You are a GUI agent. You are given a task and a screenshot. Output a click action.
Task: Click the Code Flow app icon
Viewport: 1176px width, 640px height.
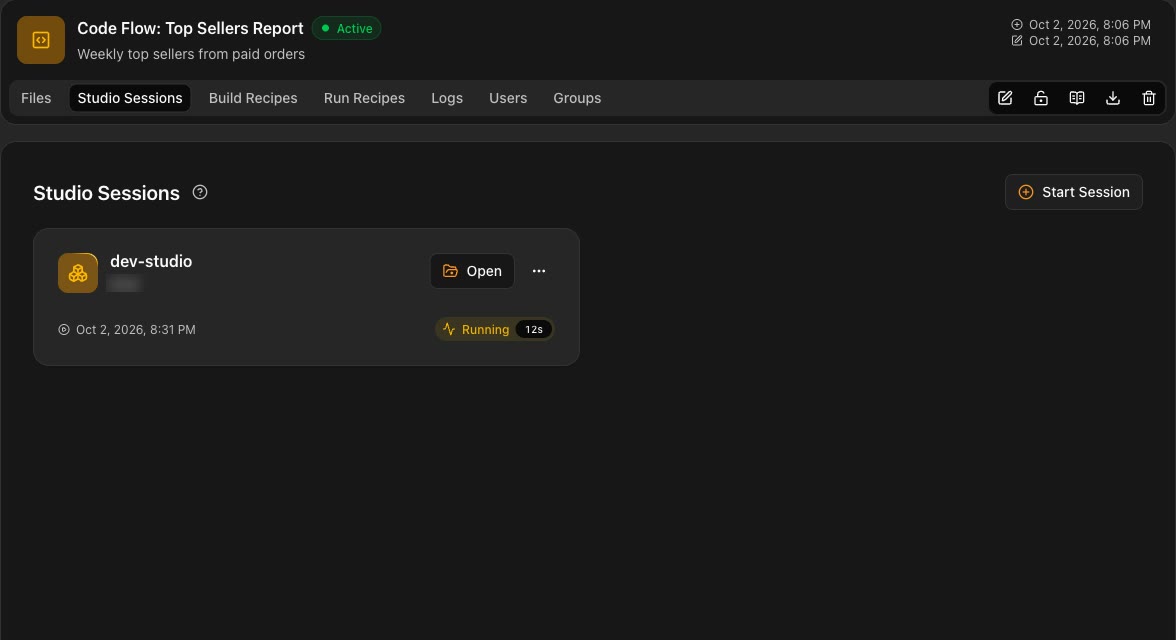41,41
